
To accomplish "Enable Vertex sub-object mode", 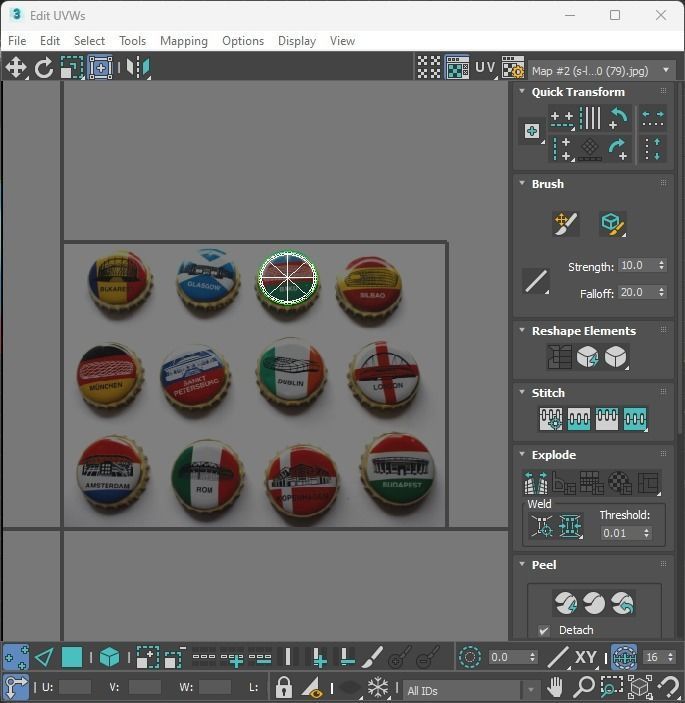I will (x=16, y=657).
